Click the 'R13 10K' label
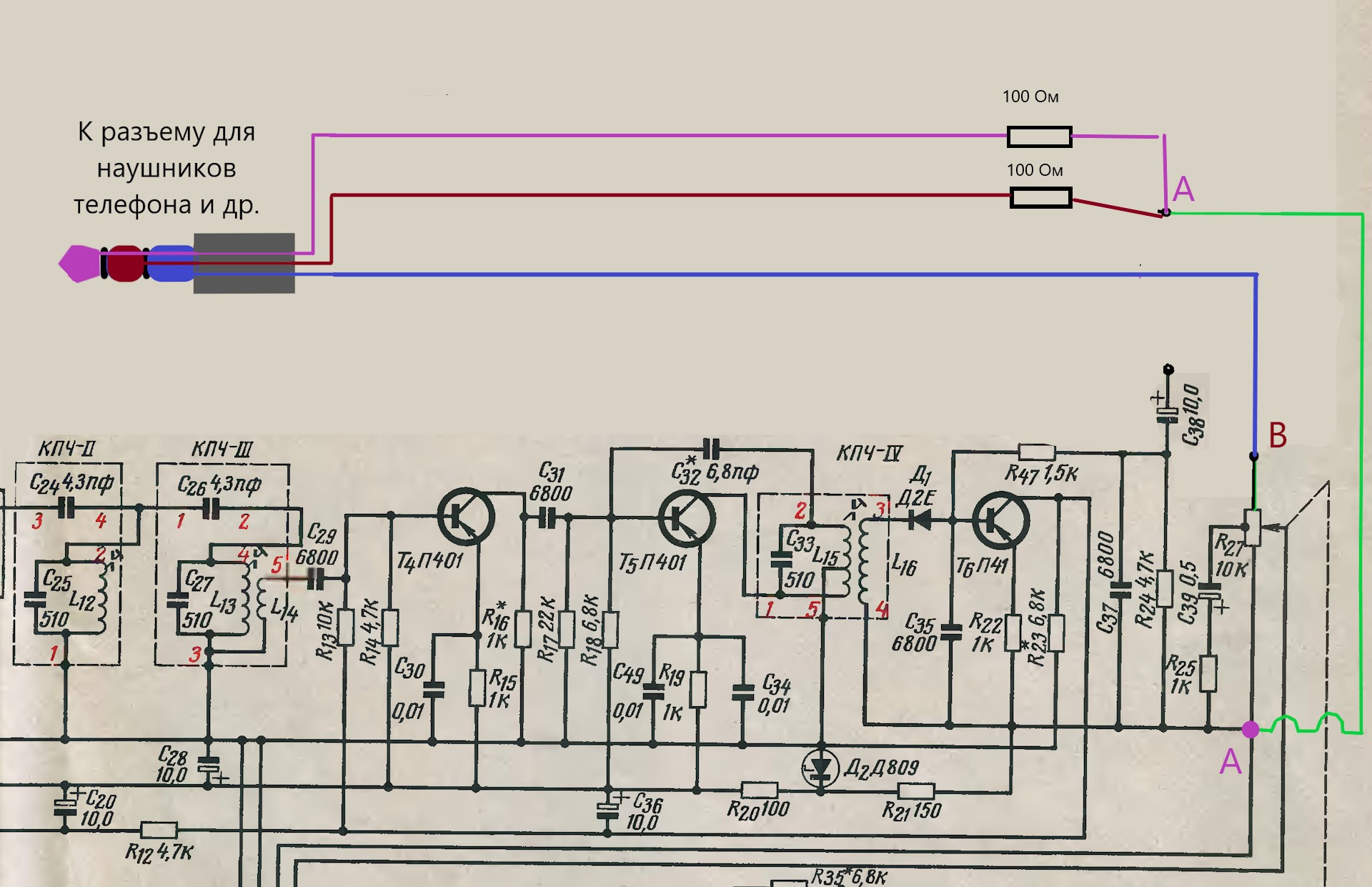1372x887 pixels. pyautogui.click(x=325, y=630)
